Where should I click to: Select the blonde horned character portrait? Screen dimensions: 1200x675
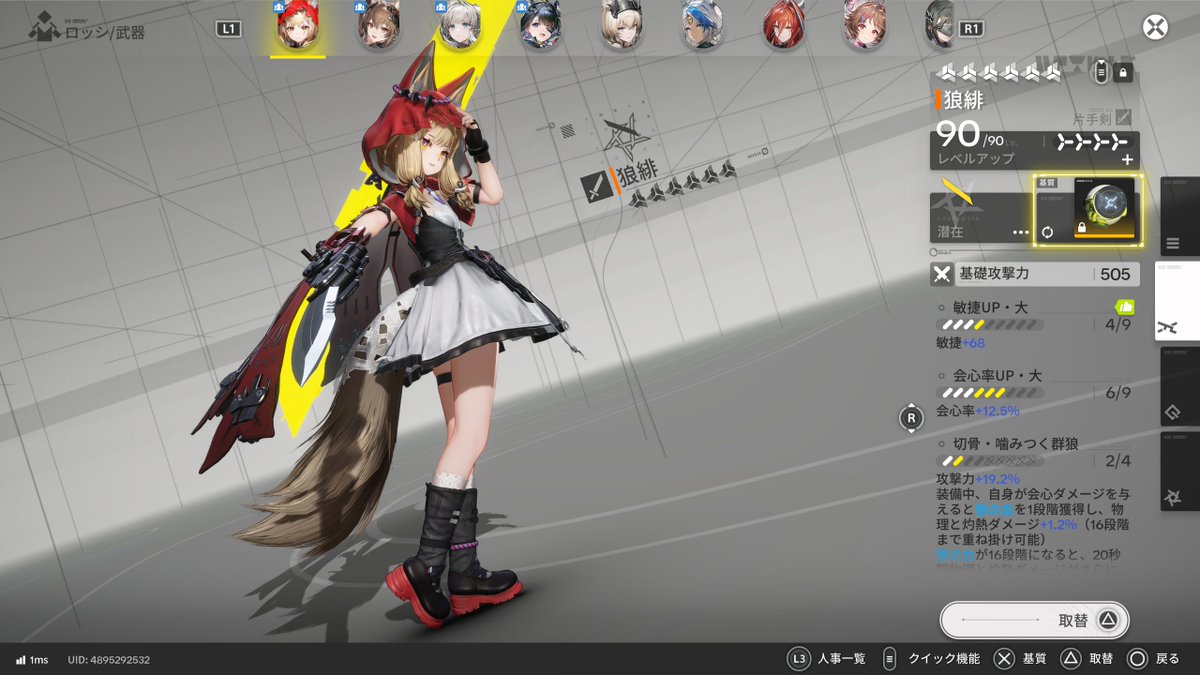coord(621,25)
